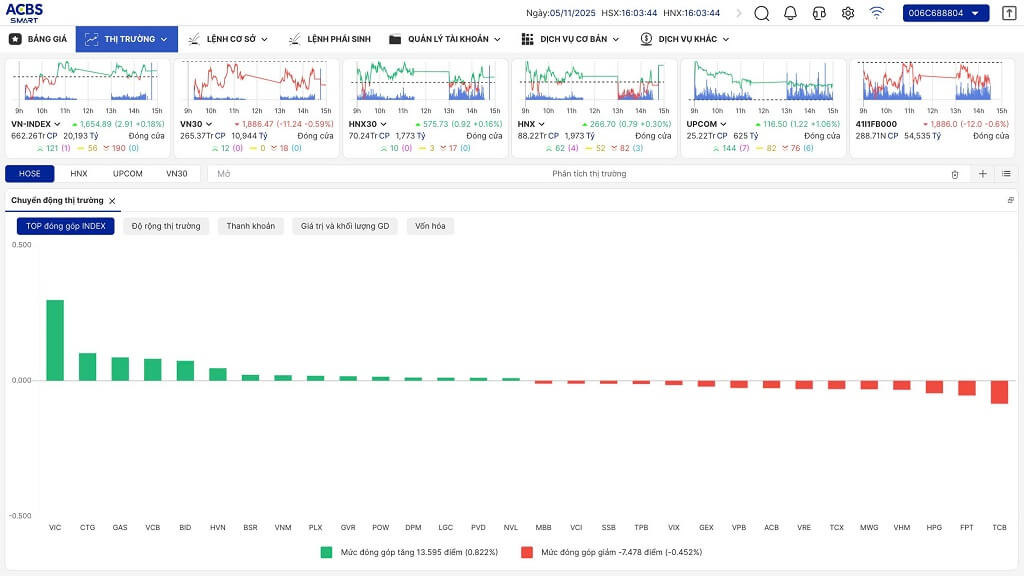Open the search magnifier icon
The image size is (1024, 576).
762,13
